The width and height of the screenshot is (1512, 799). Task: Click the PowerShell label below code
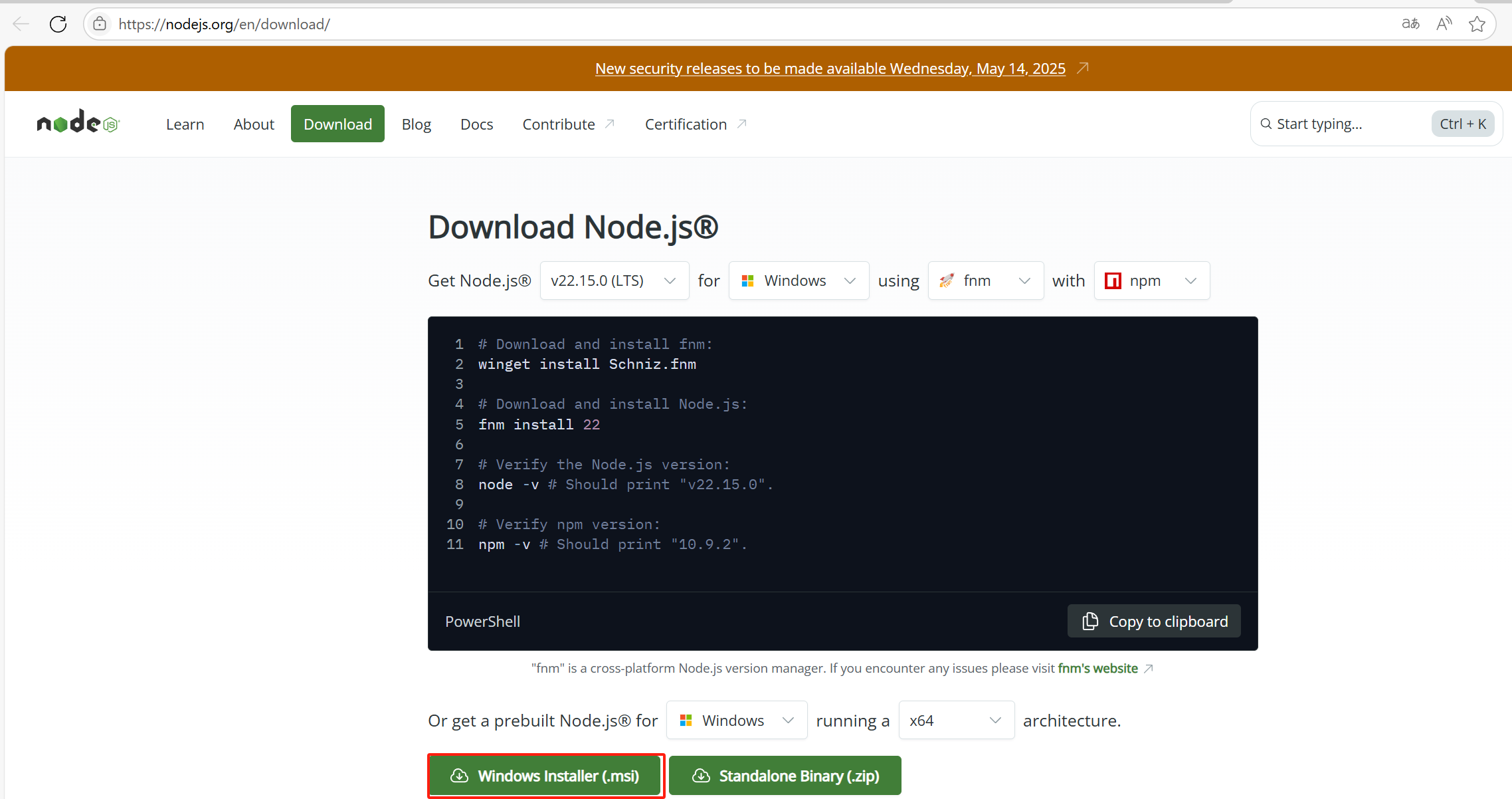(483, 622)
